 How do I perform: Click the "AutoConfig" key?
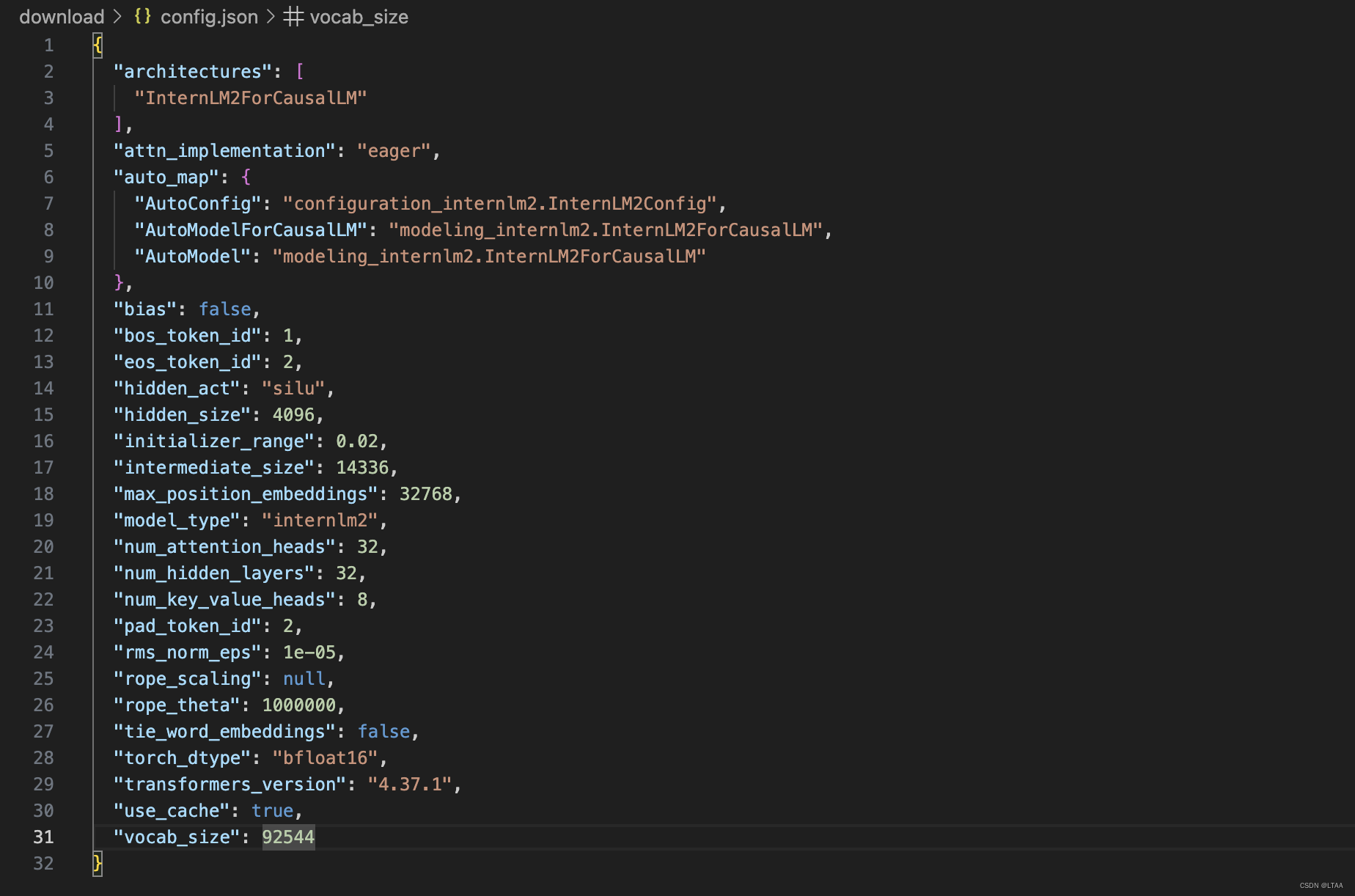(x=198, y=204)
